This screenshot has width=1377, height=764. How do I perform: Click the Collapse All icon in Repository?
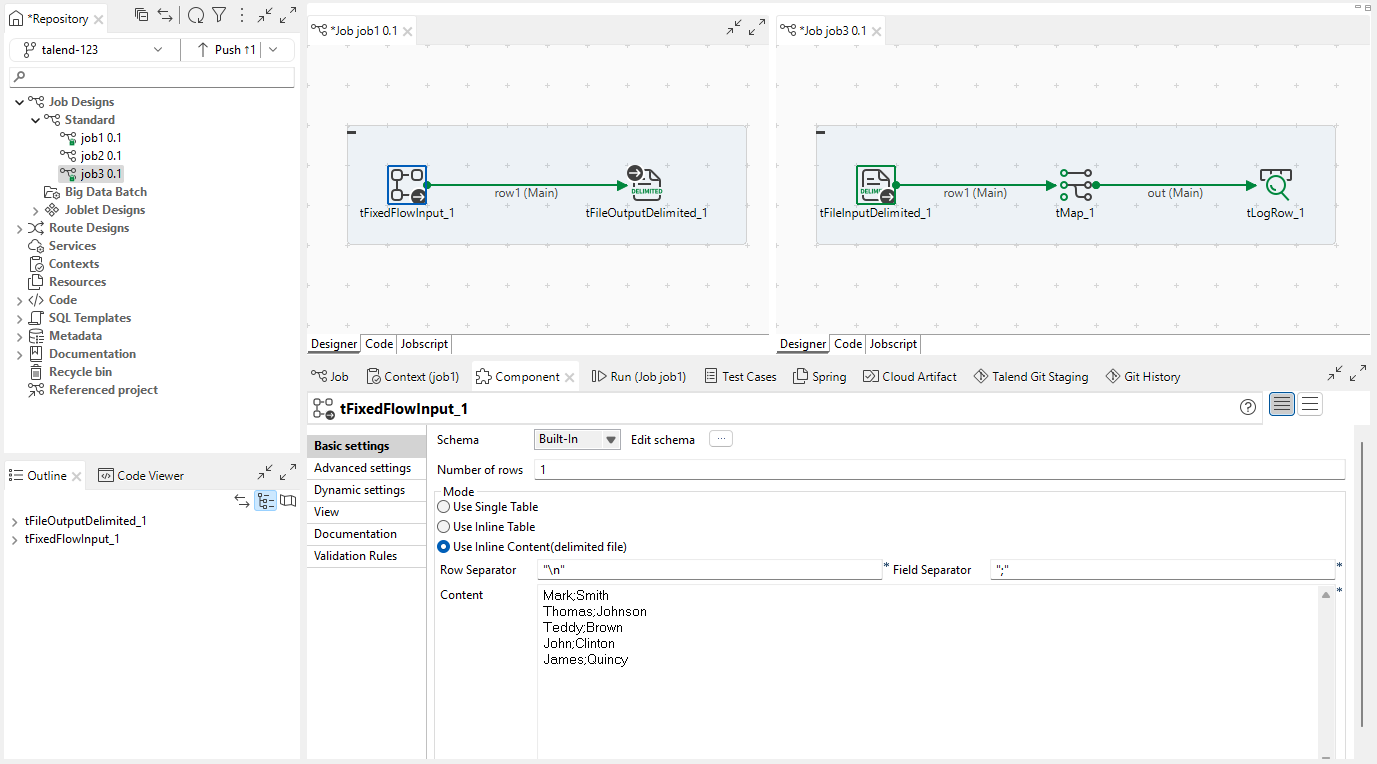(142, 15)
